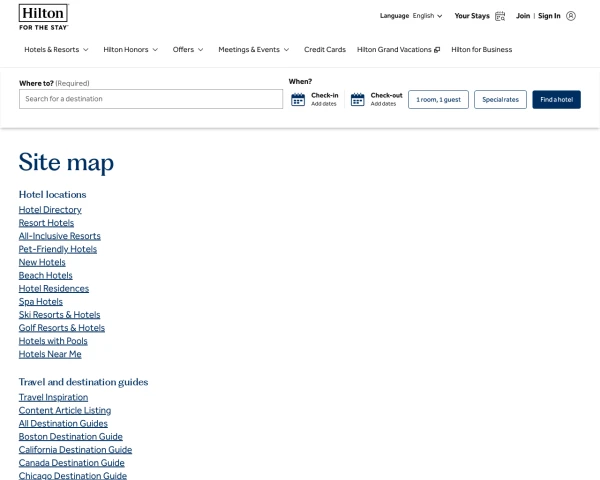
Task: Open the Ski Resorts & Hotels link
Action: pyautogui.click(x=60, y=315)
